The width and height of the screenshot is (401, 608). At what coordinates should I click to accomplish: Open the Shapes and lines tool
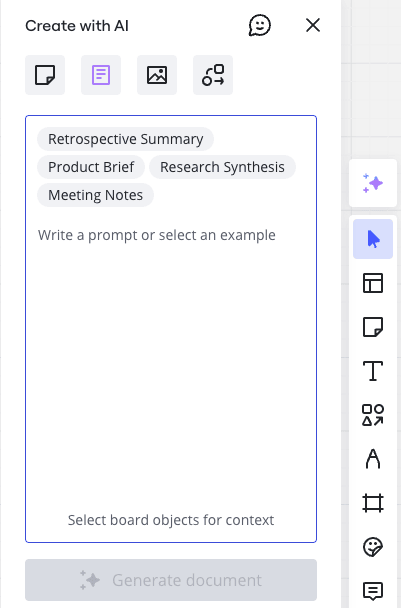pyautogui.click(x=373, y=415)
